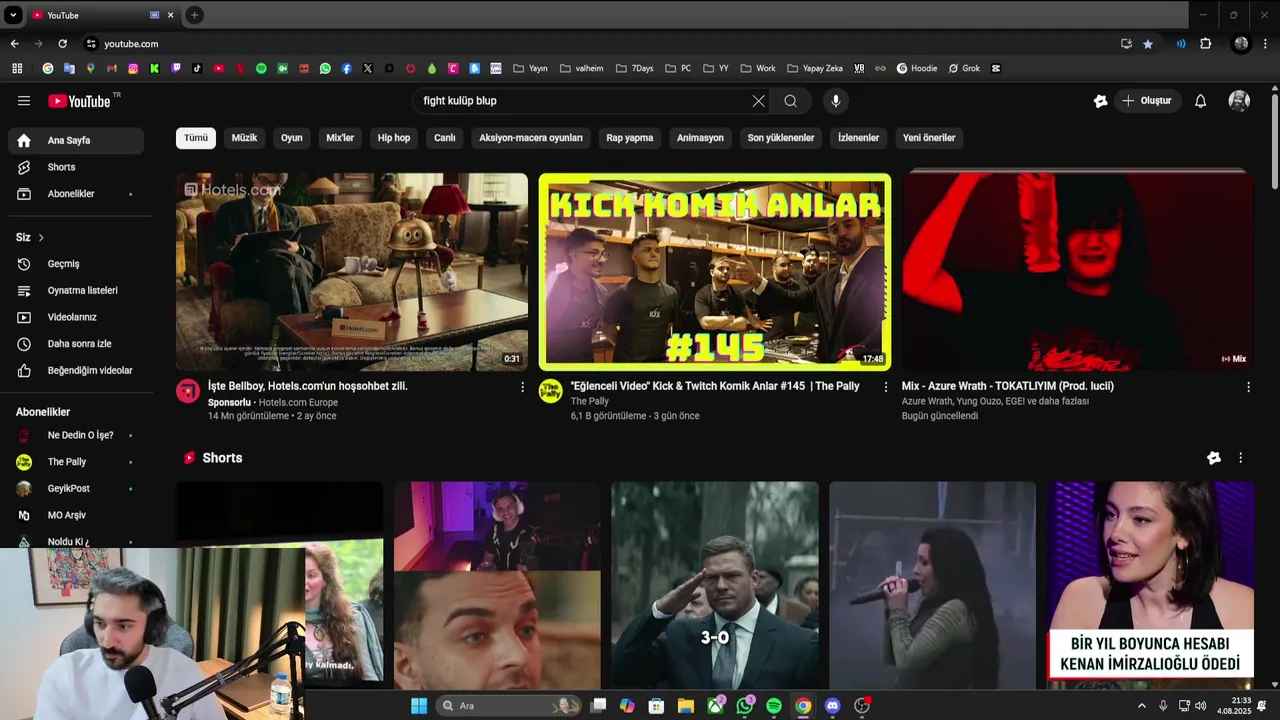Open the Kenan İmirzalıoğlu Short
The width and height of the screenshot is (1280, 720).
click(1150, 586)
